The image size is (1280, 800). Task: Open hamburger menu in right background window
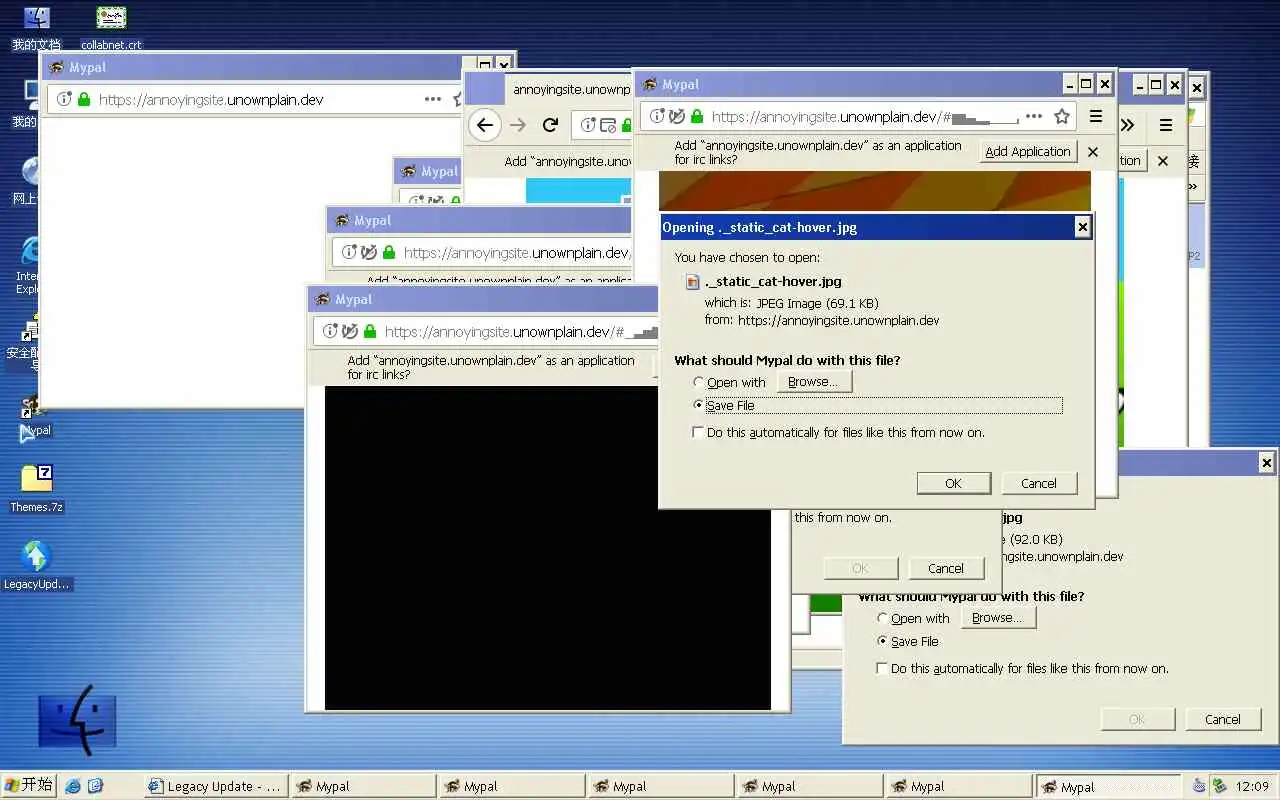pyautogui.click(x=1166, y=125)
